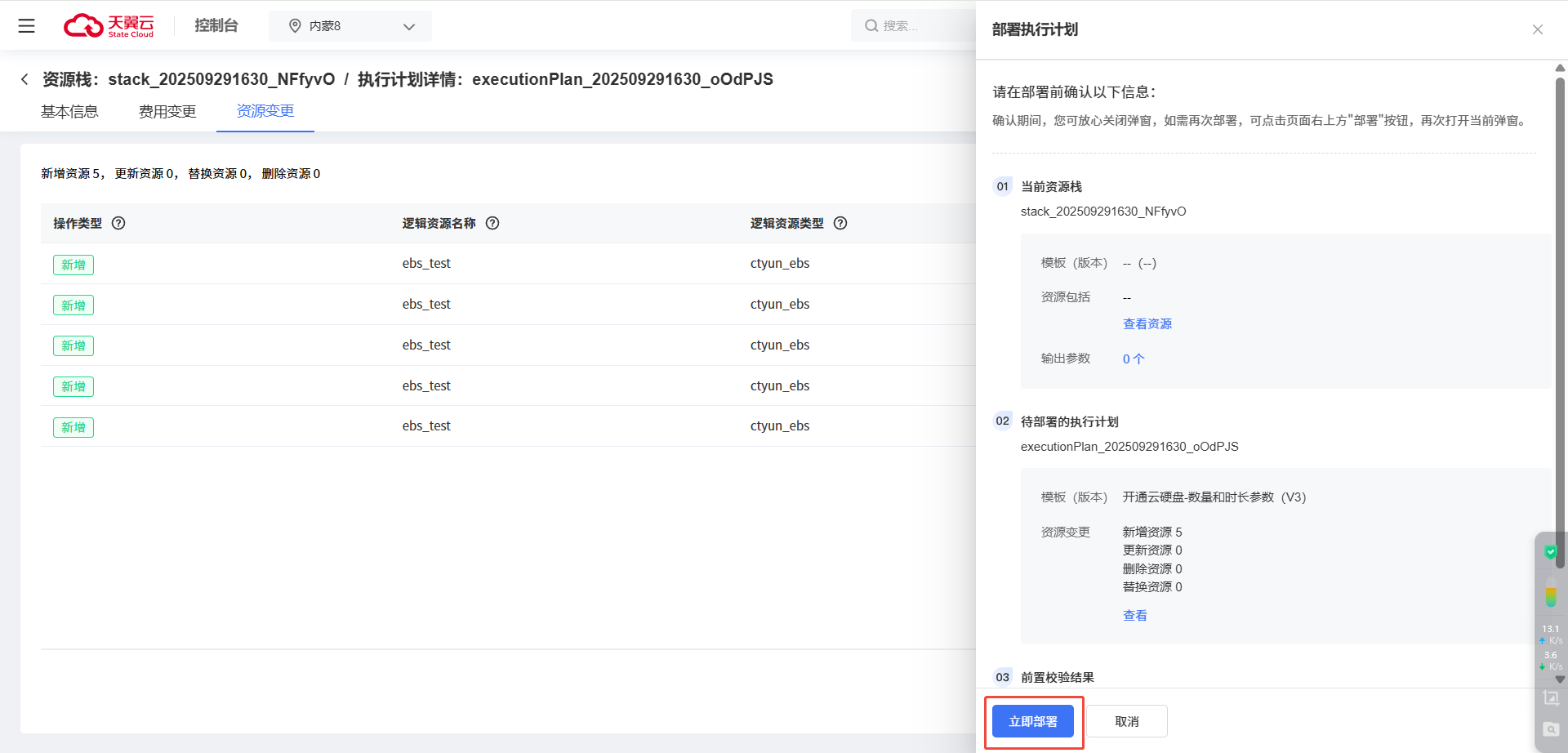
Task: Click the 取消 button
Action: (x=1126, y=721)
